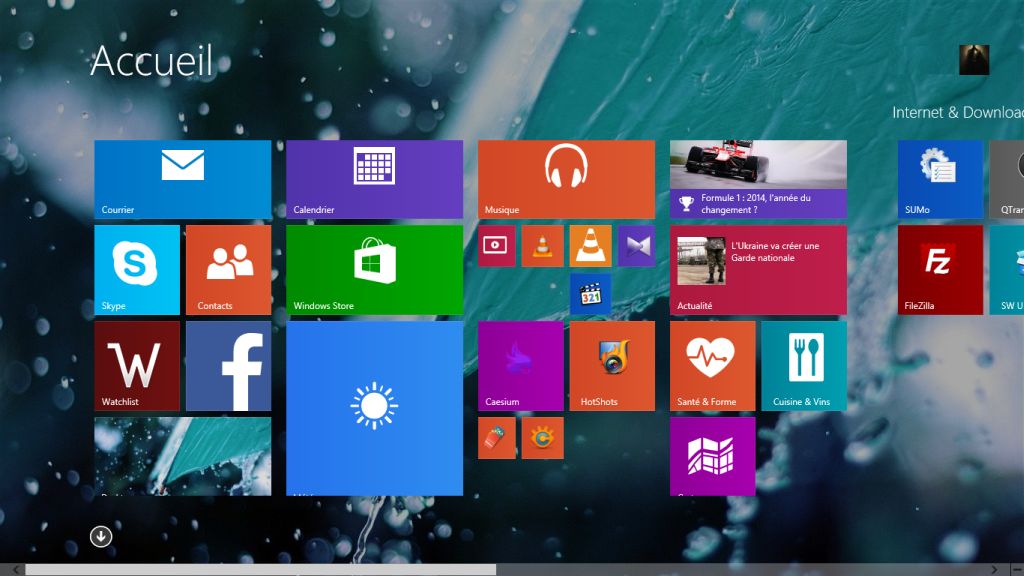The width and height of the screenshot is (1024, 576).
Task: Open the Actualité news tile
Action: point(758,270)
